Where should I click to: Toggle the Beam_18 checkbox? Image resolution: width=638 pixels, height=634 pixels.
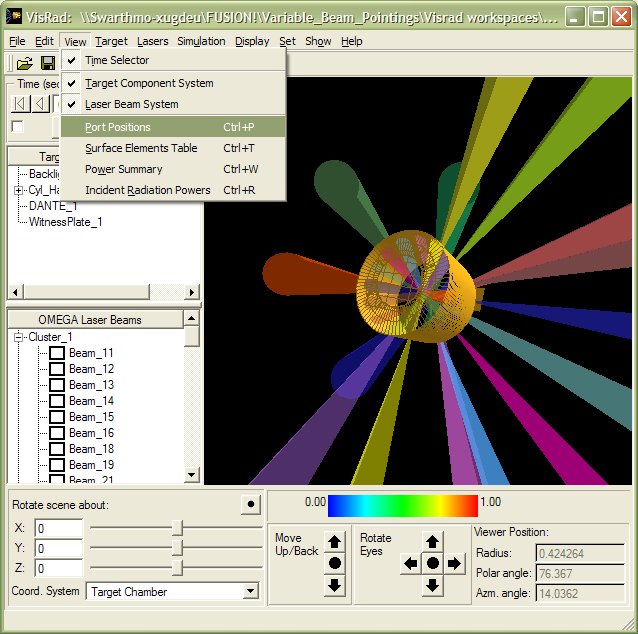coord(57,449)
